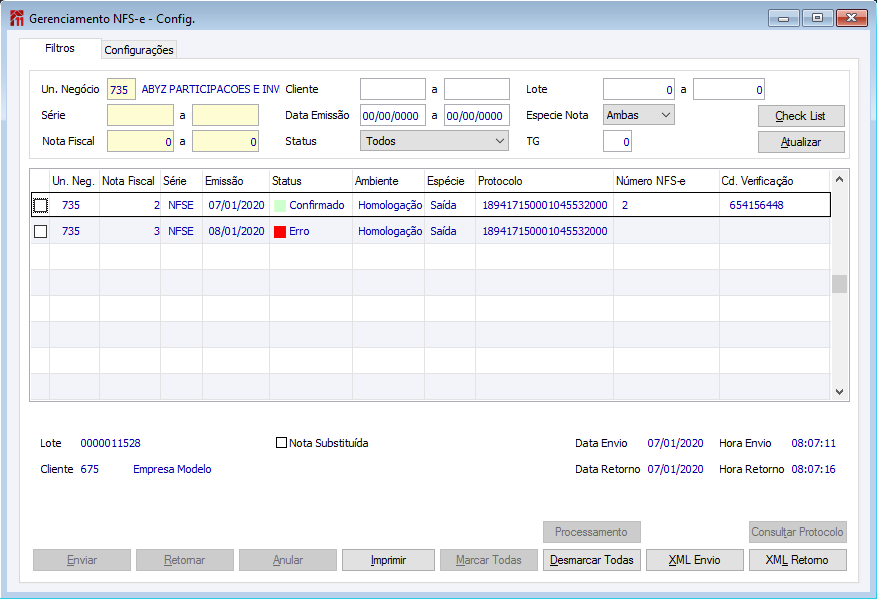Focus the start Data Emissão field

[393, 115]
